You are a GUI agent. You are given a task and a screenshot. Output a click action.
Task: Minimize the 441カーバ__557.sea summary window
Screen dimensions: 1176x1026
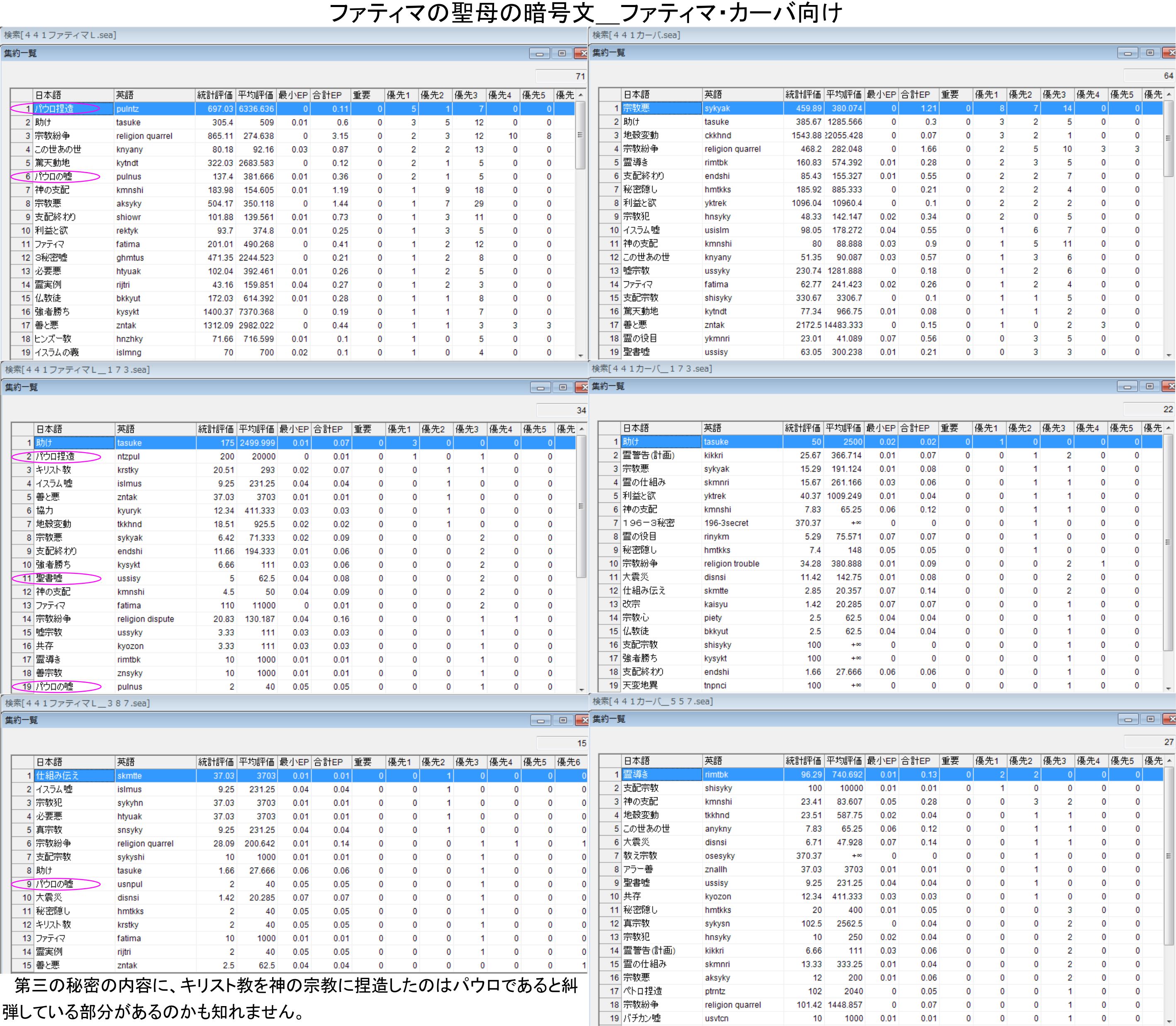pyautogui.click(x=1128, y=719)
